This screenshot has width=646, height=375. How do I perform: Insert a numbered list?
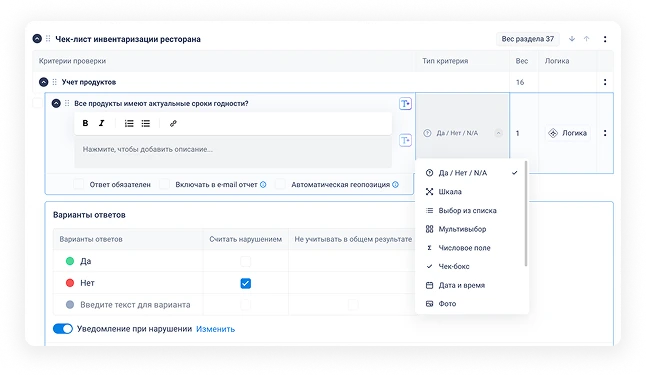point(129,123)
